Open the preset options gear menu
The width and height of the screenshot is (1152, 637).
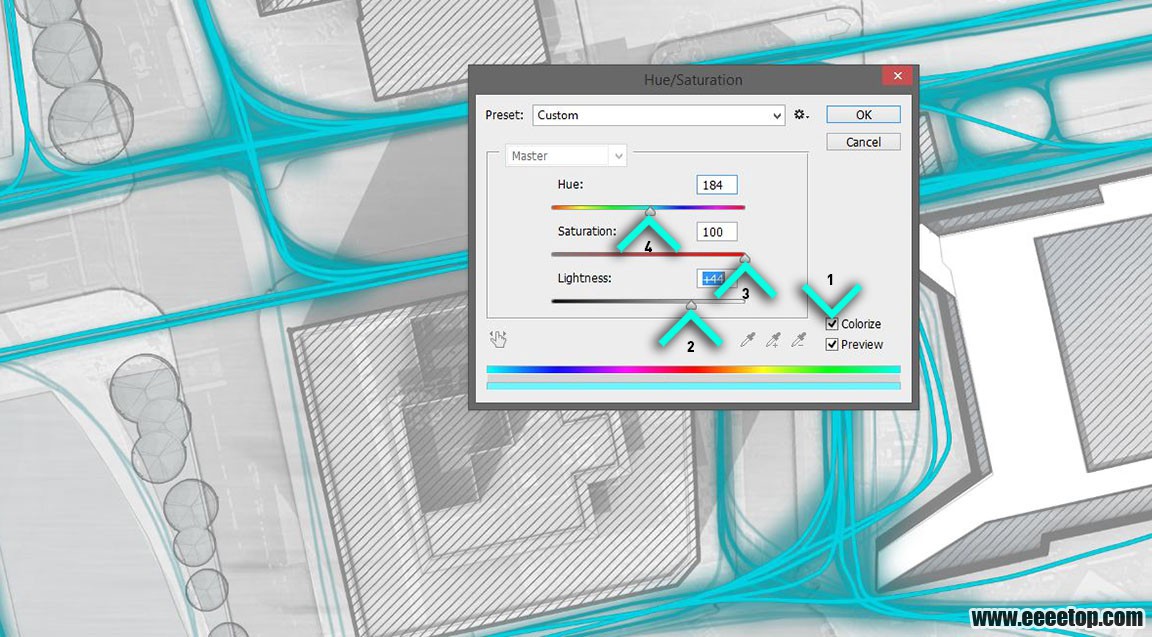801,115
